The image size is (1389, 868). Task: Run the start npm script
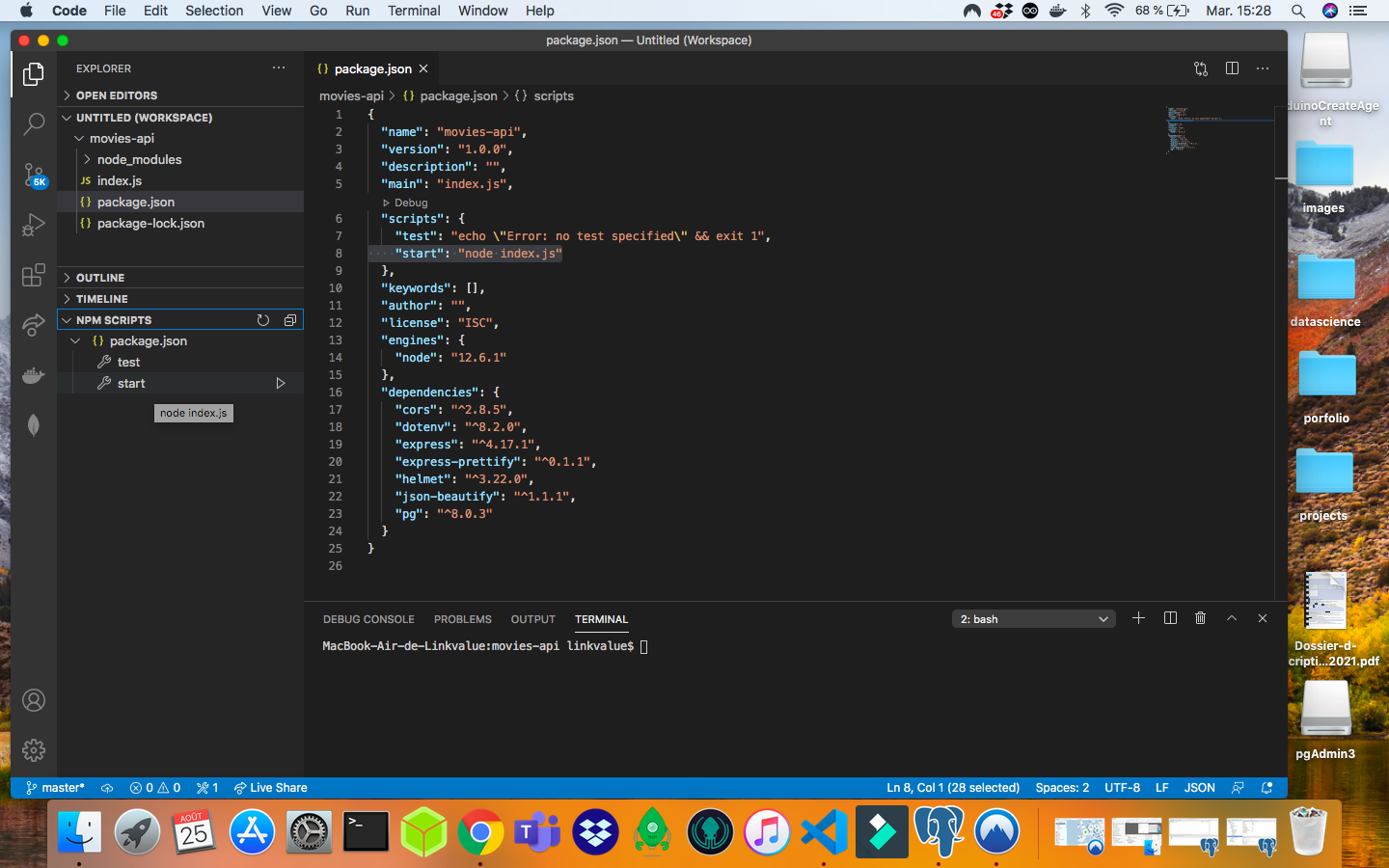pyautogui.click(x=281, y=383)
